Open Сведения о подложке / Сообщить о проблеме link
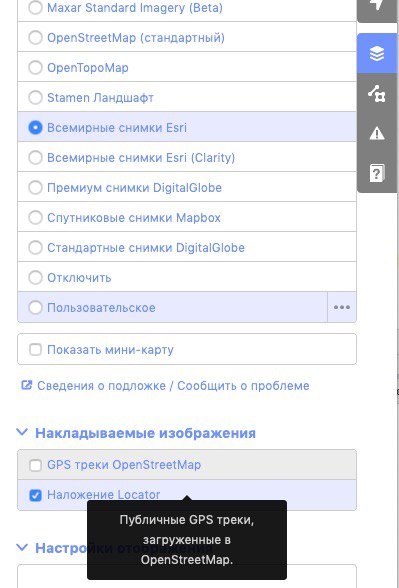This screenshot has height=588, width=399. pos(173,386)
